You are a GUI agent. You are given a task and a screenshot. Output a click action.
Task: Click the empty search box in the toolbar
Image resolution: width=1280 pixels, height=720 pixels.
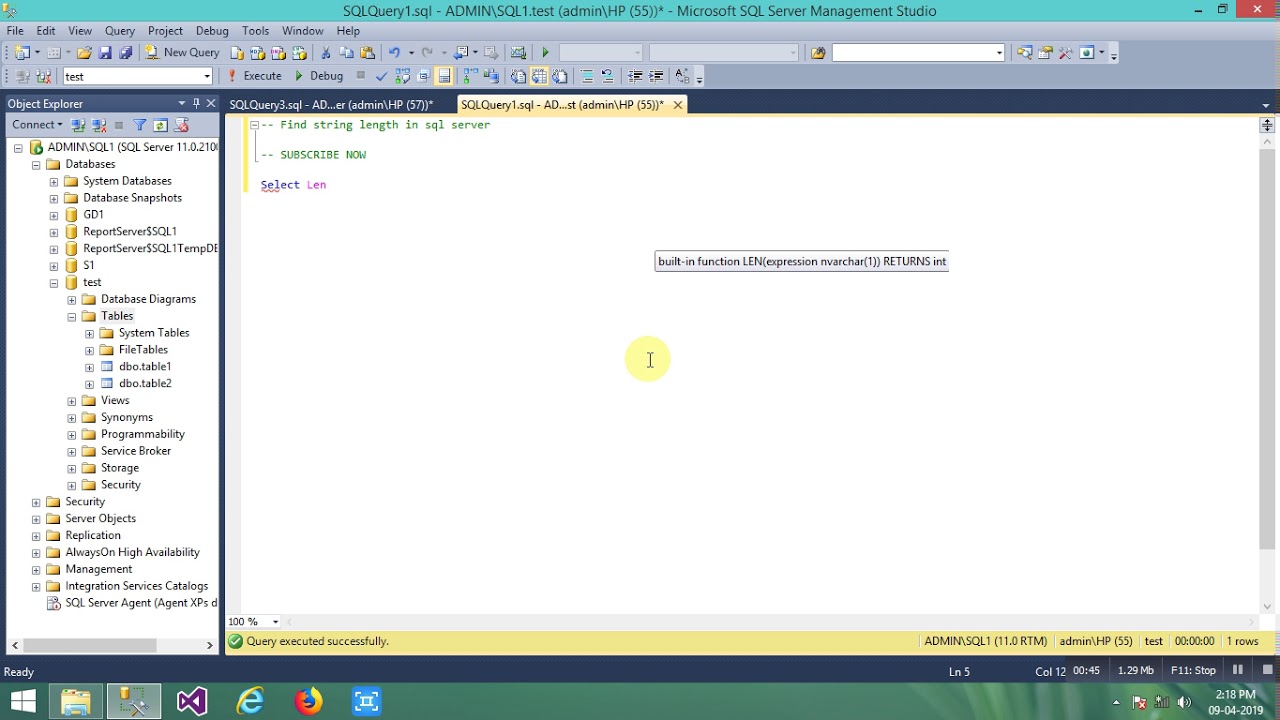(918, 53)
